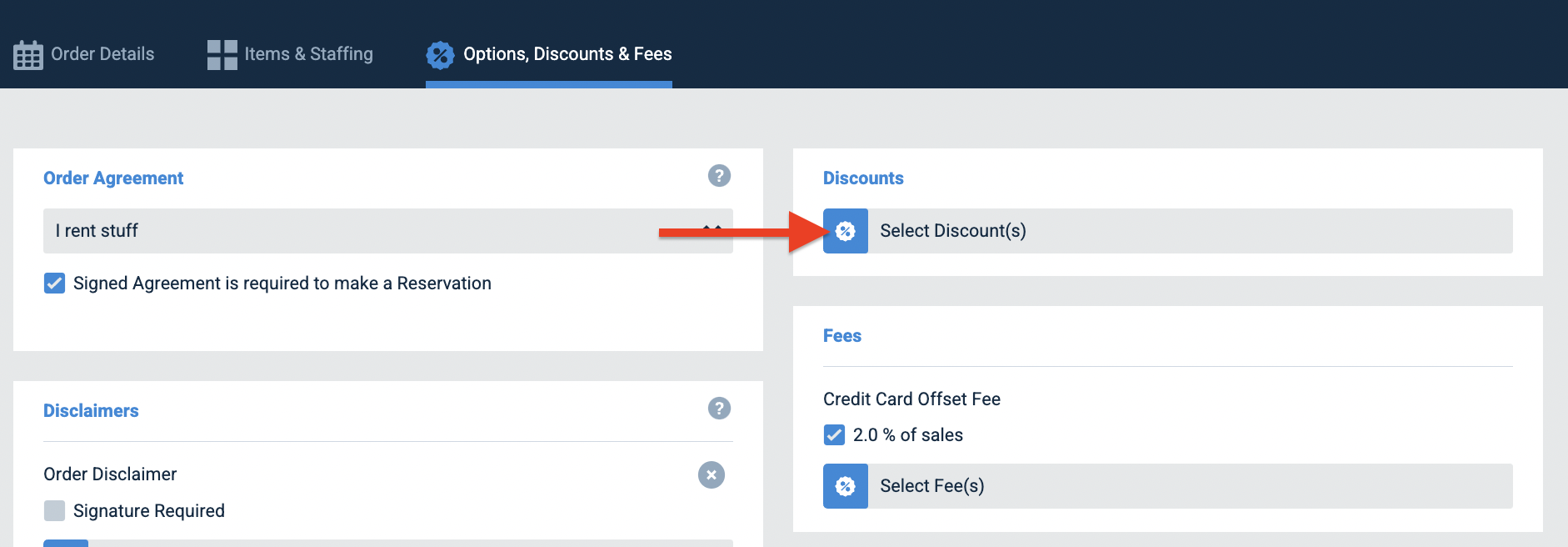Uncheck Signed Agreement is required checkbox
This screenshot has height=547, width=1568.
point(54,284)
